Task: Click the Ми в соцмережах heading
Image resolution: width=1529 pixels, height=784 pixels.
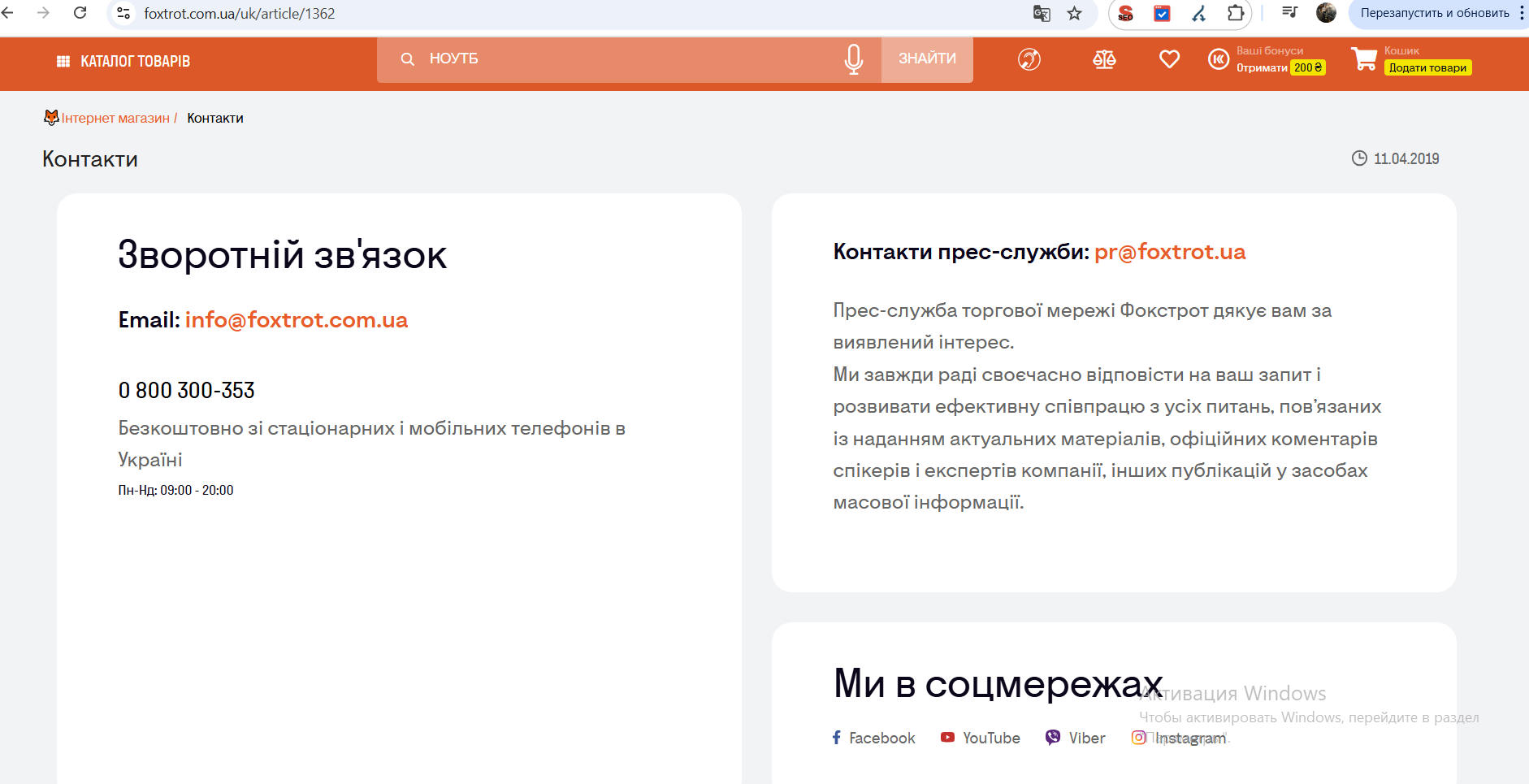Action: (998, 683)
